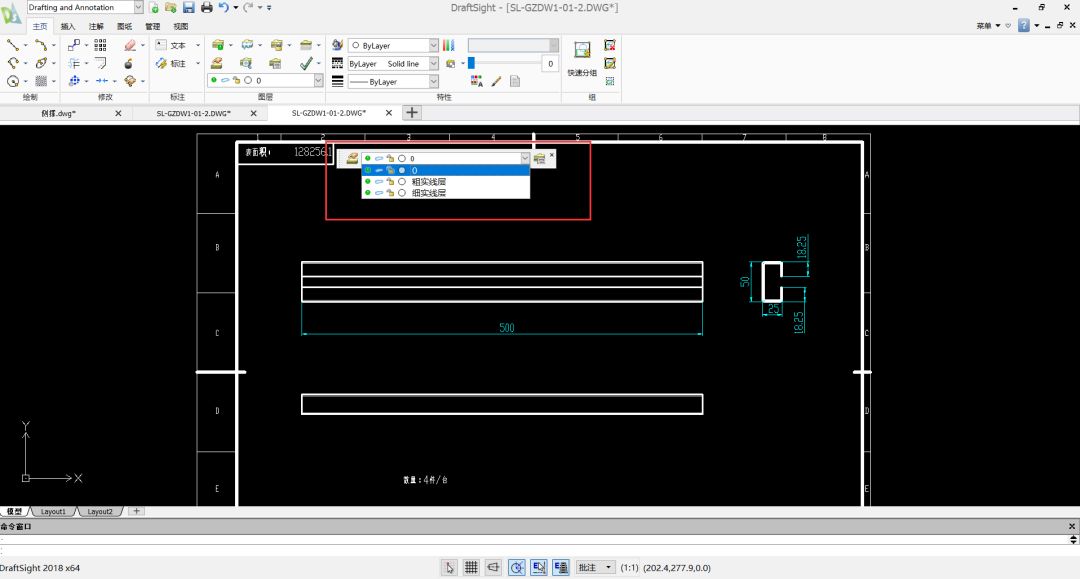The image size is (1080, 579).
Task: Click the New document icon
Action: (x=154, y=8)
